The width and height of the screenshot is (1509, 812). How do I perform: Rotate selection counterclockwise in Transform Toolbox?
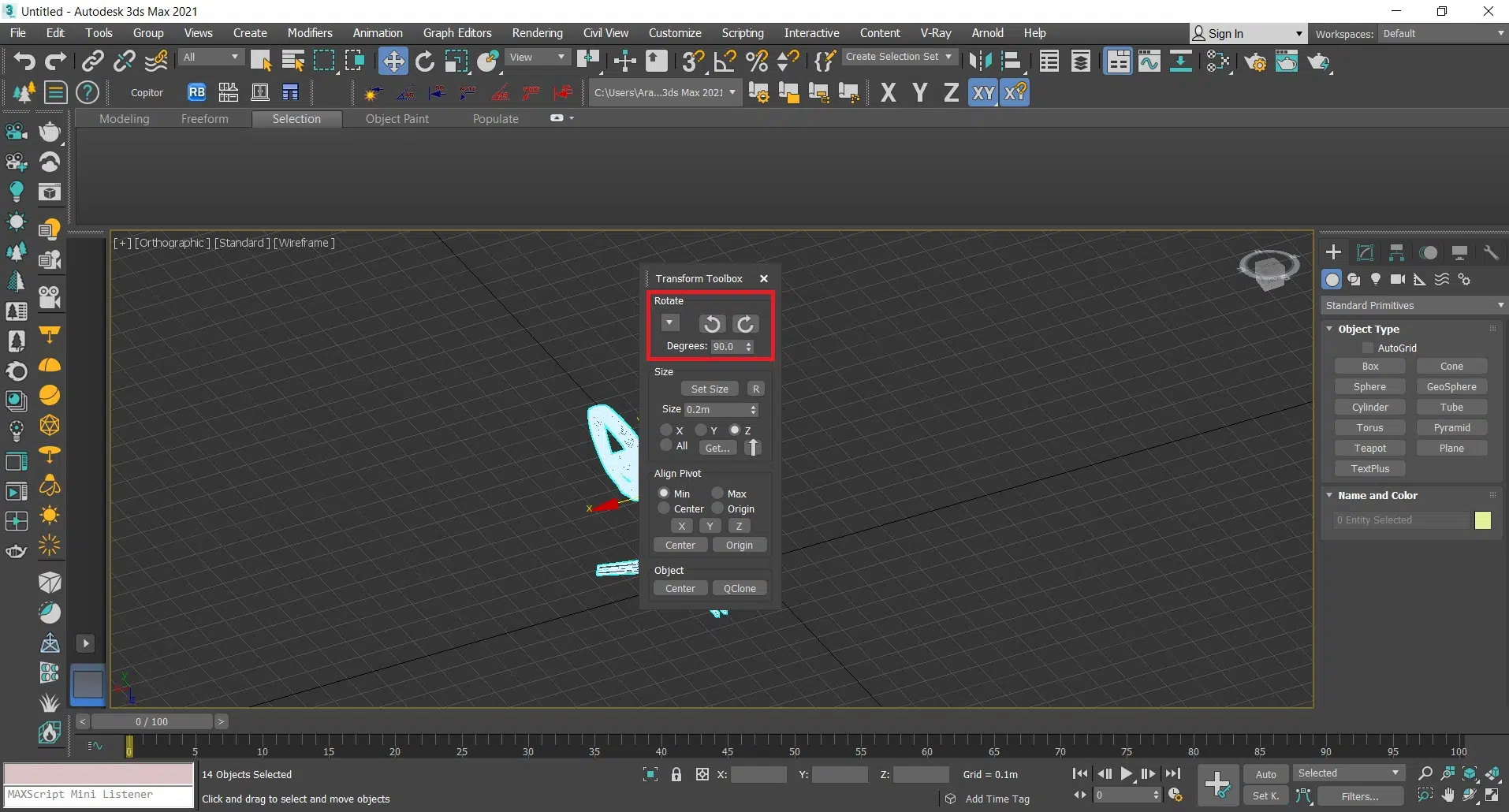point(711,324)
